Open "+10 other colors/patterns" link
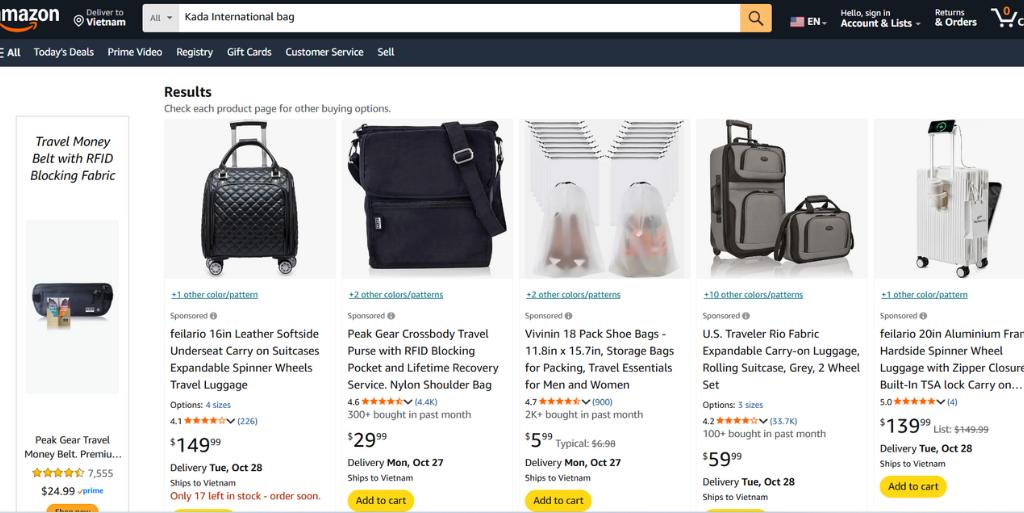This screenshot has width=1024, height=513. (753, 295)
